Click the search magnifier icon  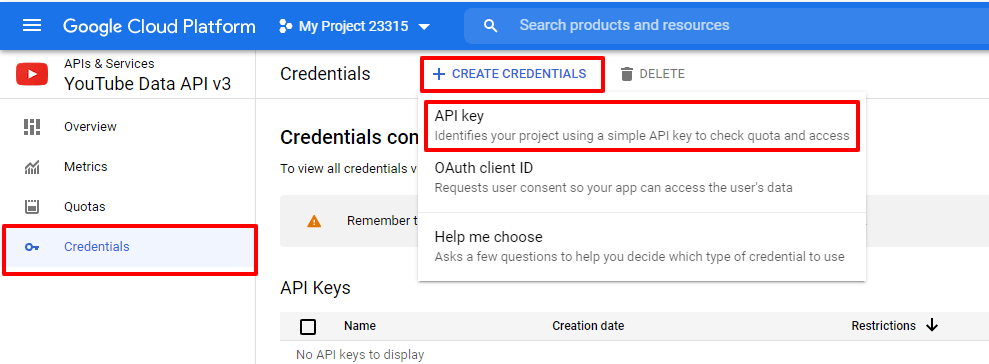490,26
